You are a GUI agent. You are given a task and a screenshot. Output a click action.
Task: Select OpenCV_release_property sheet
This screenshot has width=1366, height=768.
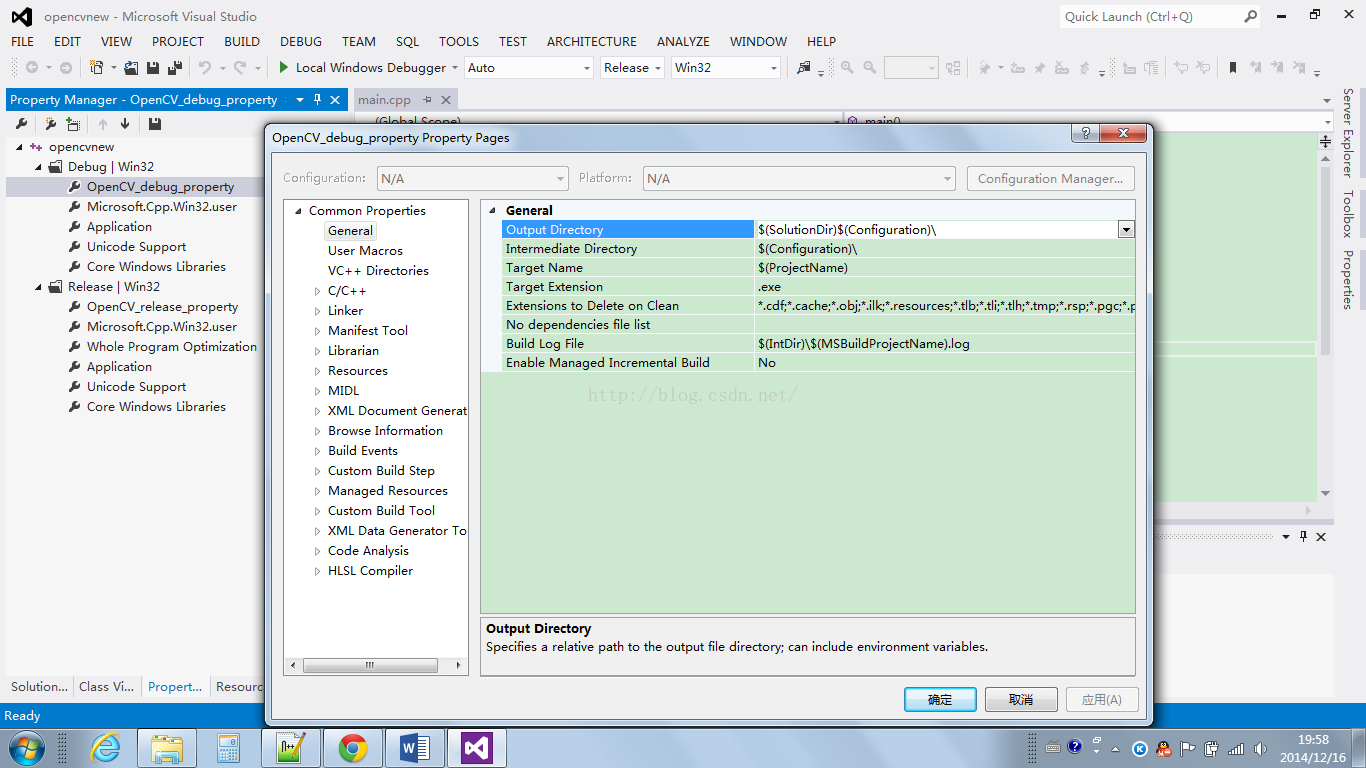click(162, 307)
